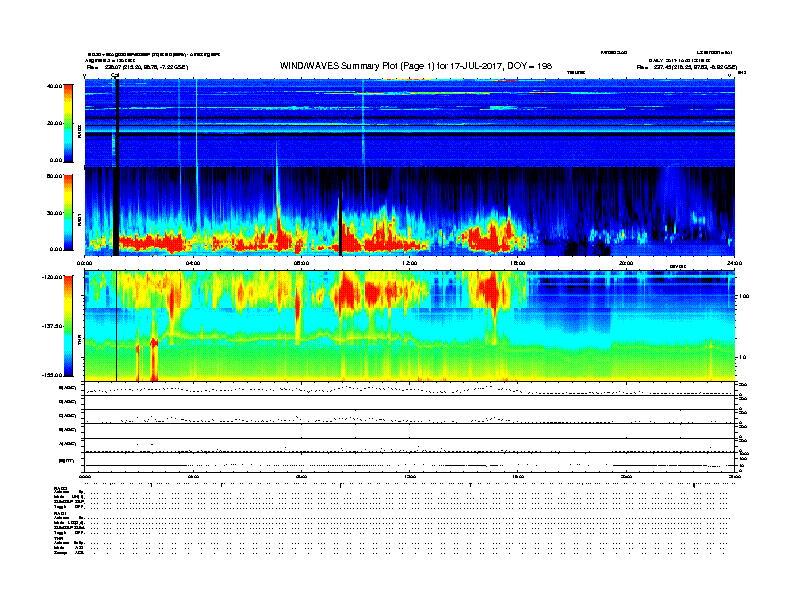Click the black calibration band in RAD2 spectrogram
The height and width of the screenshot is (612, 792).
pyautogui.click(x=117, y=120)
